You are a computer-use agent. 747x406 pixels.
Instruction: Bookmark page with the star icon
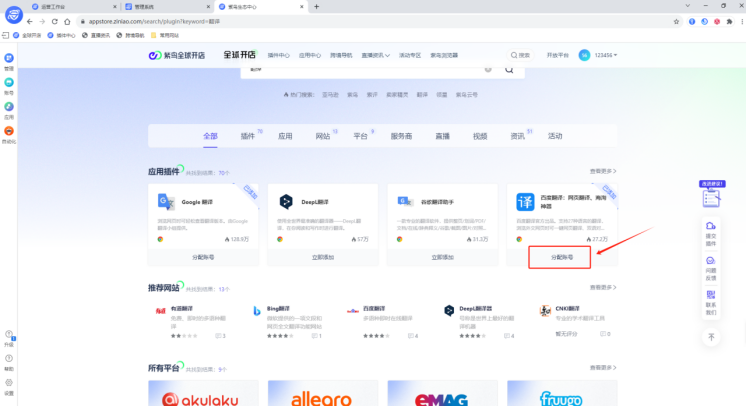point(676,21)
